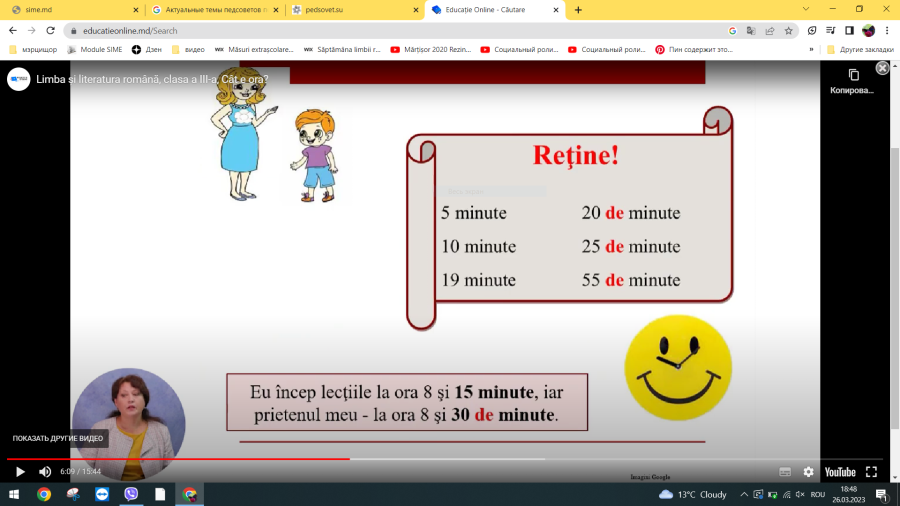This screenshot has height=506, width=900.
Task: Toggle subtitles on the video
Action: click(x=785, y=472)
